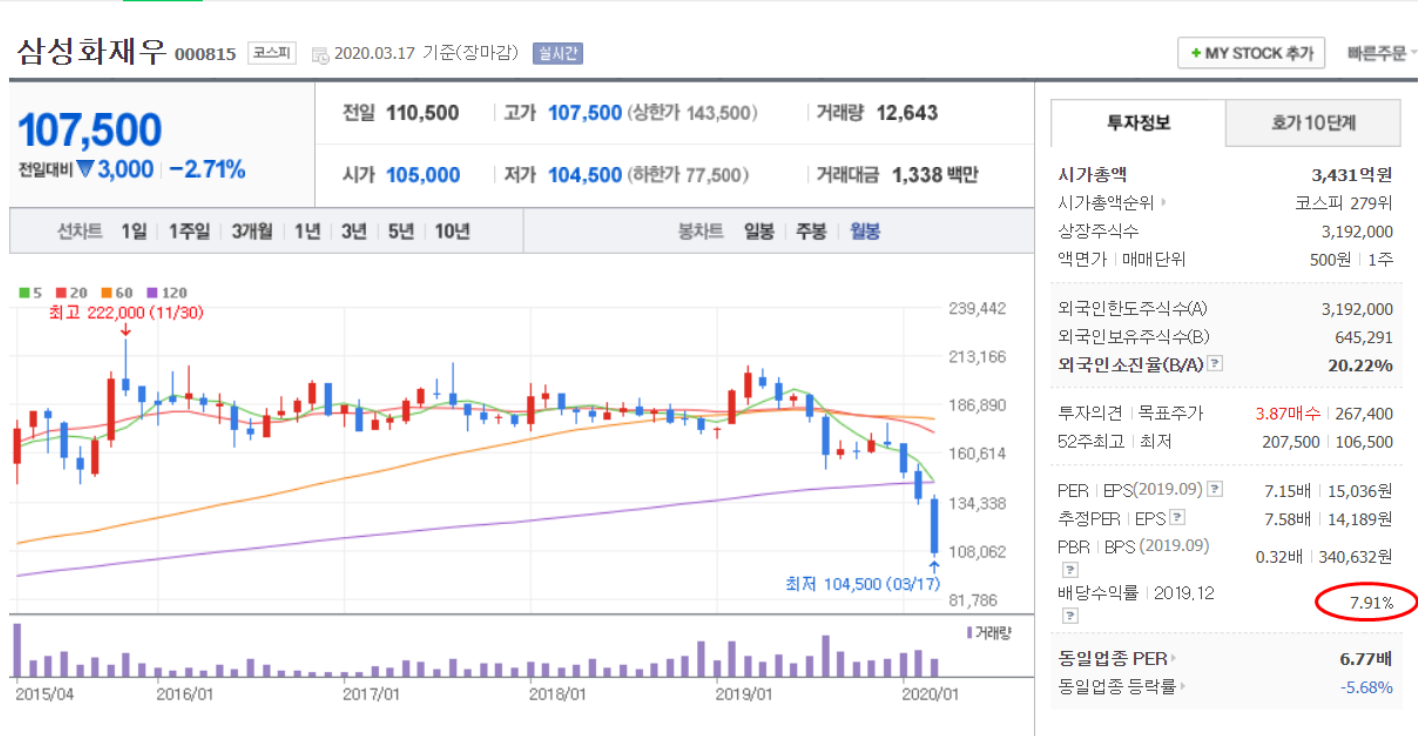Click the 52주최고 최저 value 207,500
This screenshot has width=1418, height=736.
pos(1290,441)
